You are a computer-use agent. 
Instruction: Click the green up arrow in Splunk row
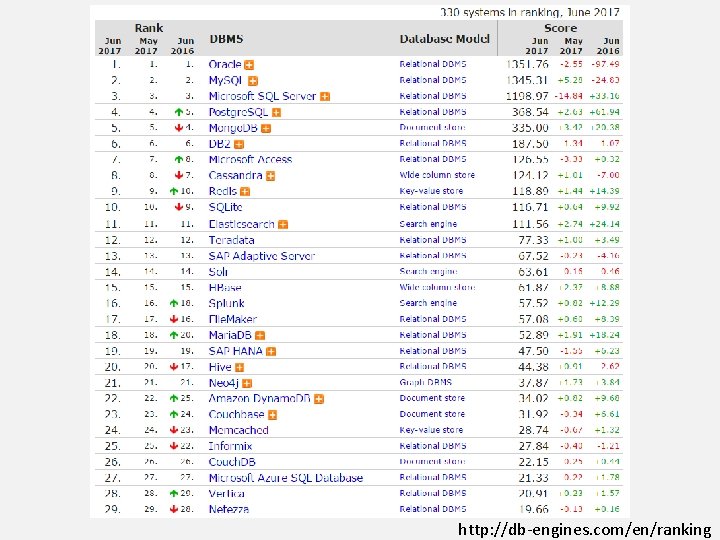[174, 303]
